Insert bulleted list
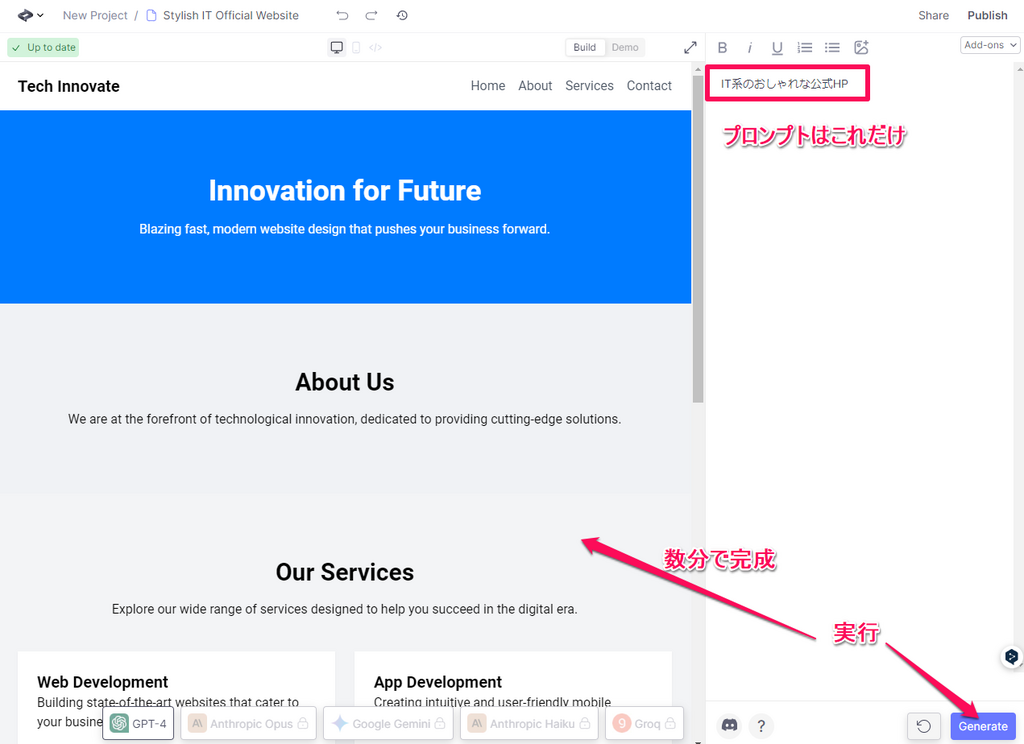 click(x=832, y=47)
